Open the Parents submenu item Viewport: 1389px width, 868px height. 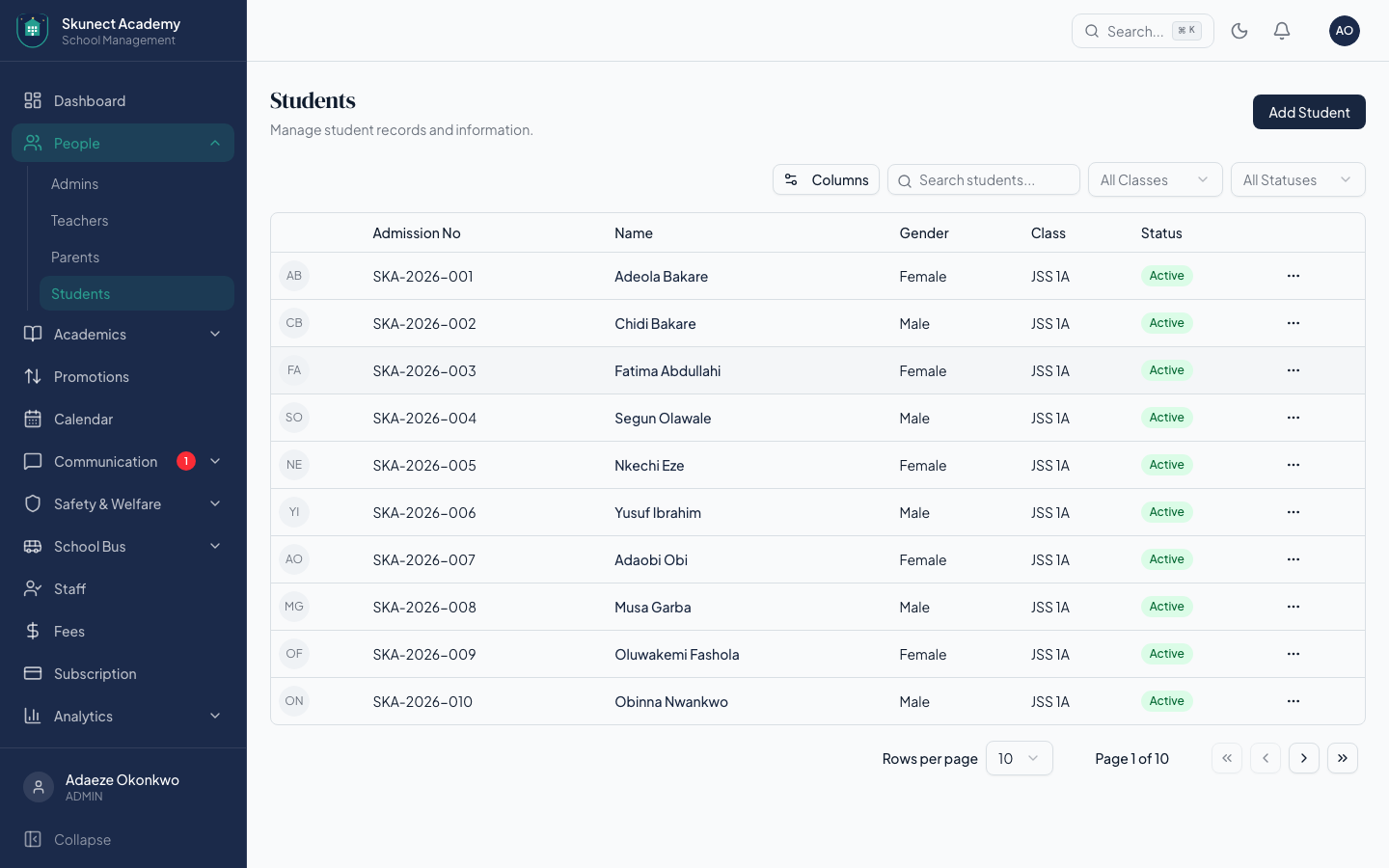point(136,257)
